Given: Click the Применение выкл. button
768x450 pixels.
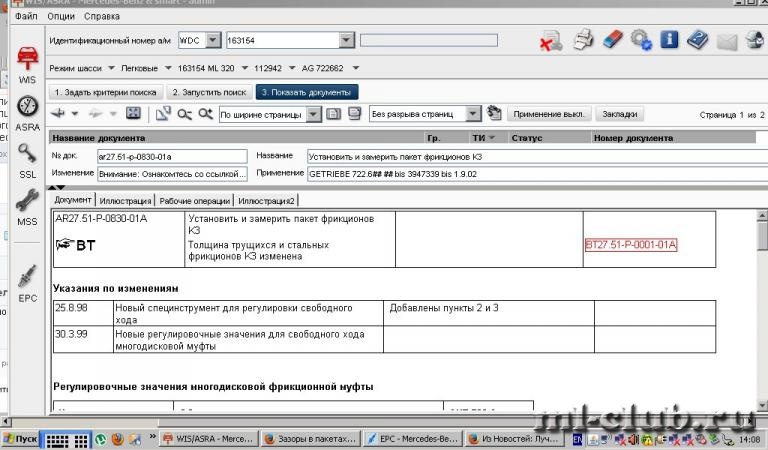Looking at the screenshot, I should click(549, 114).
